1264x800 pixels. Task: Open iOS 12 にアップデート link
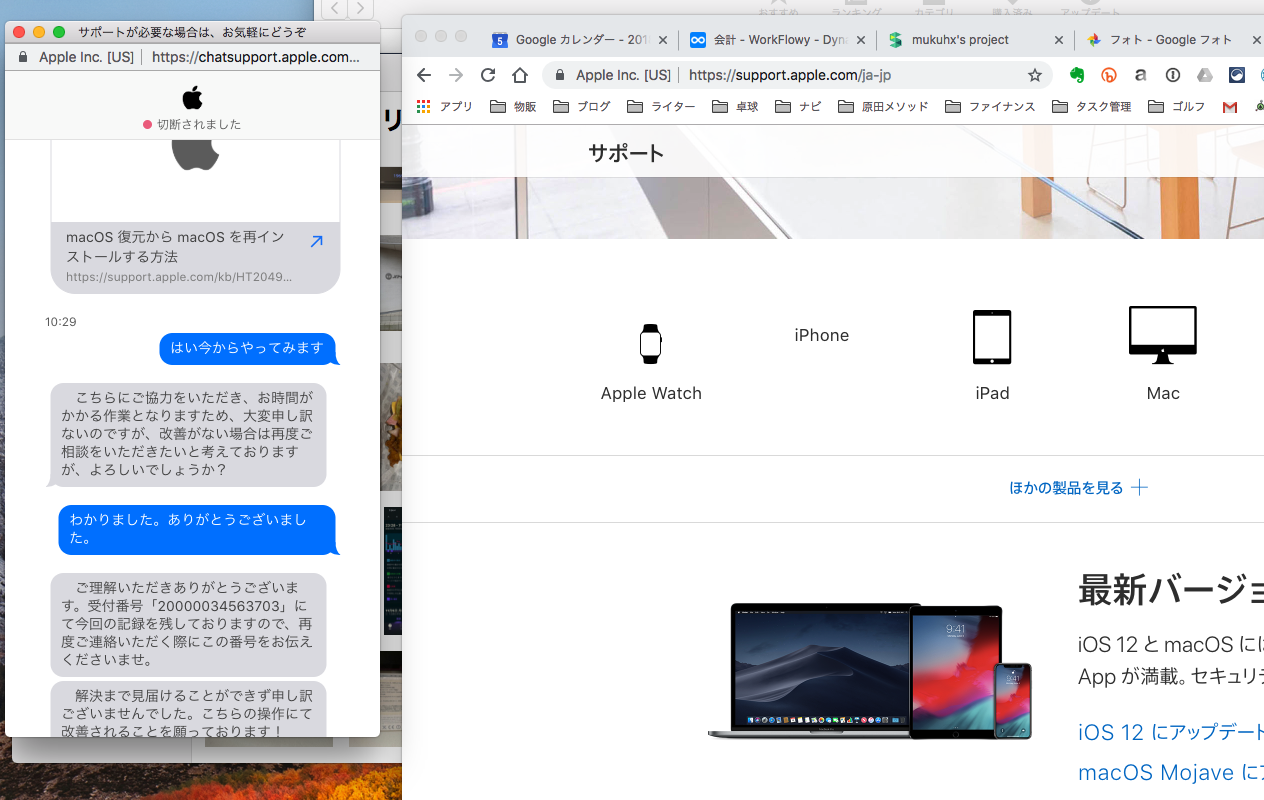[1171, 732]
